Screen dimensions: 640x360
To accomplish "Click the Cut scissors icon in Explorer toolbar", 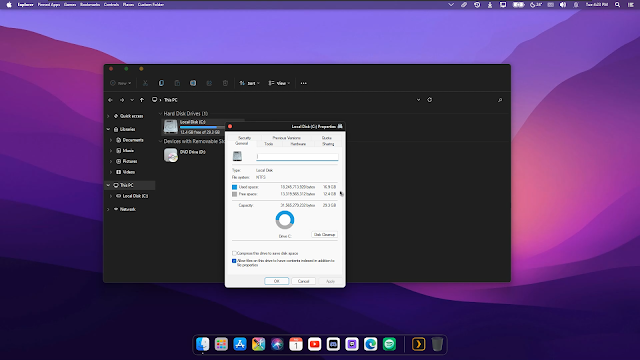I will (145, 83).
